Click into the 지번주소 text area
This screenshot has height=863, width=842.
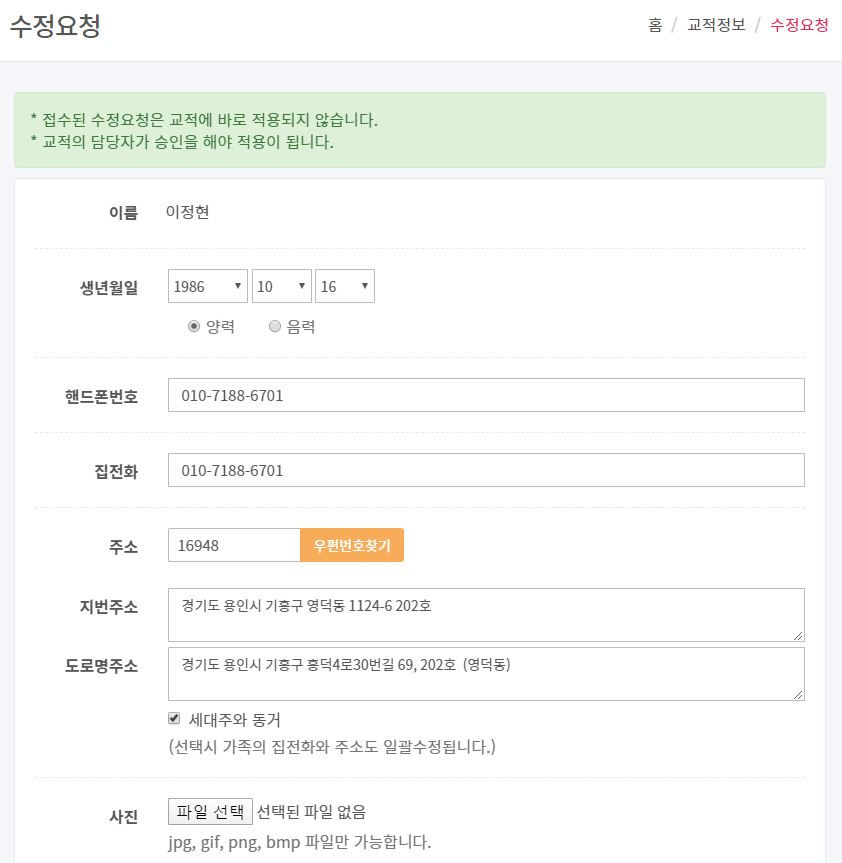[x=486, y=615]
